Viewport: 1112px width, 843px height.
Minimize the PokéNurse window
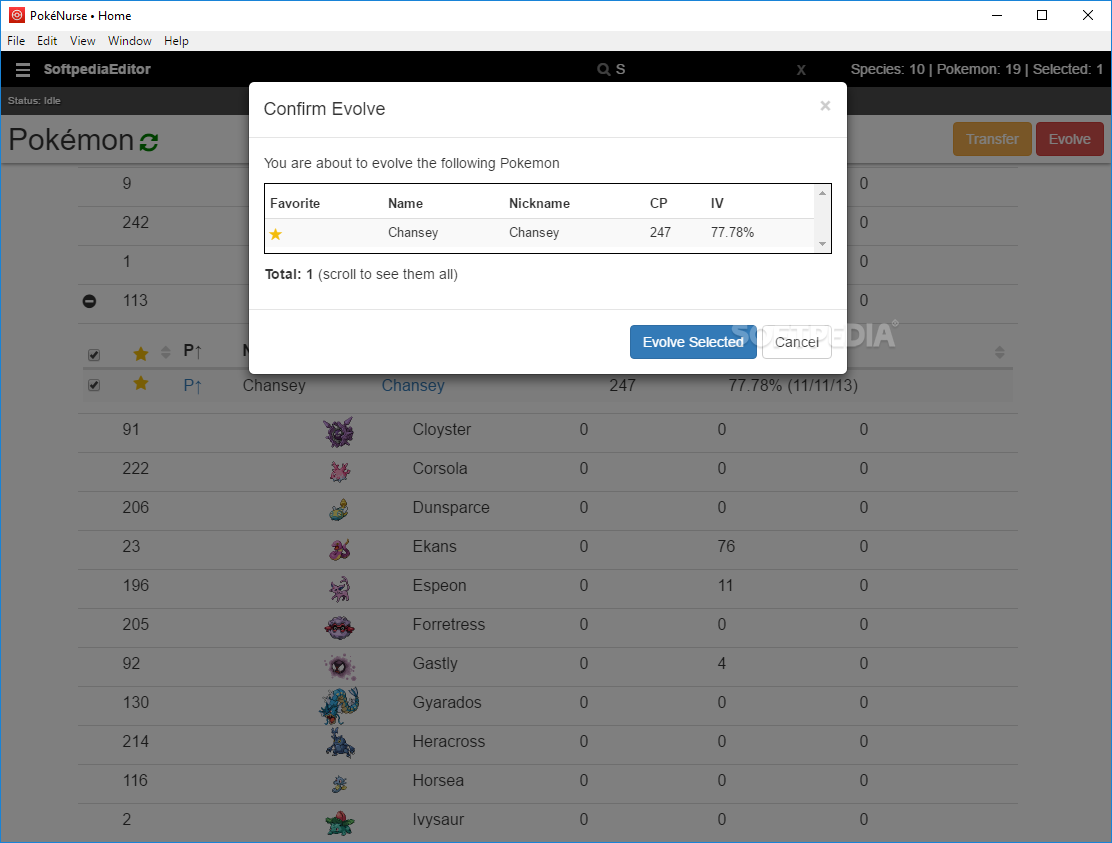(x=996, y=15)
